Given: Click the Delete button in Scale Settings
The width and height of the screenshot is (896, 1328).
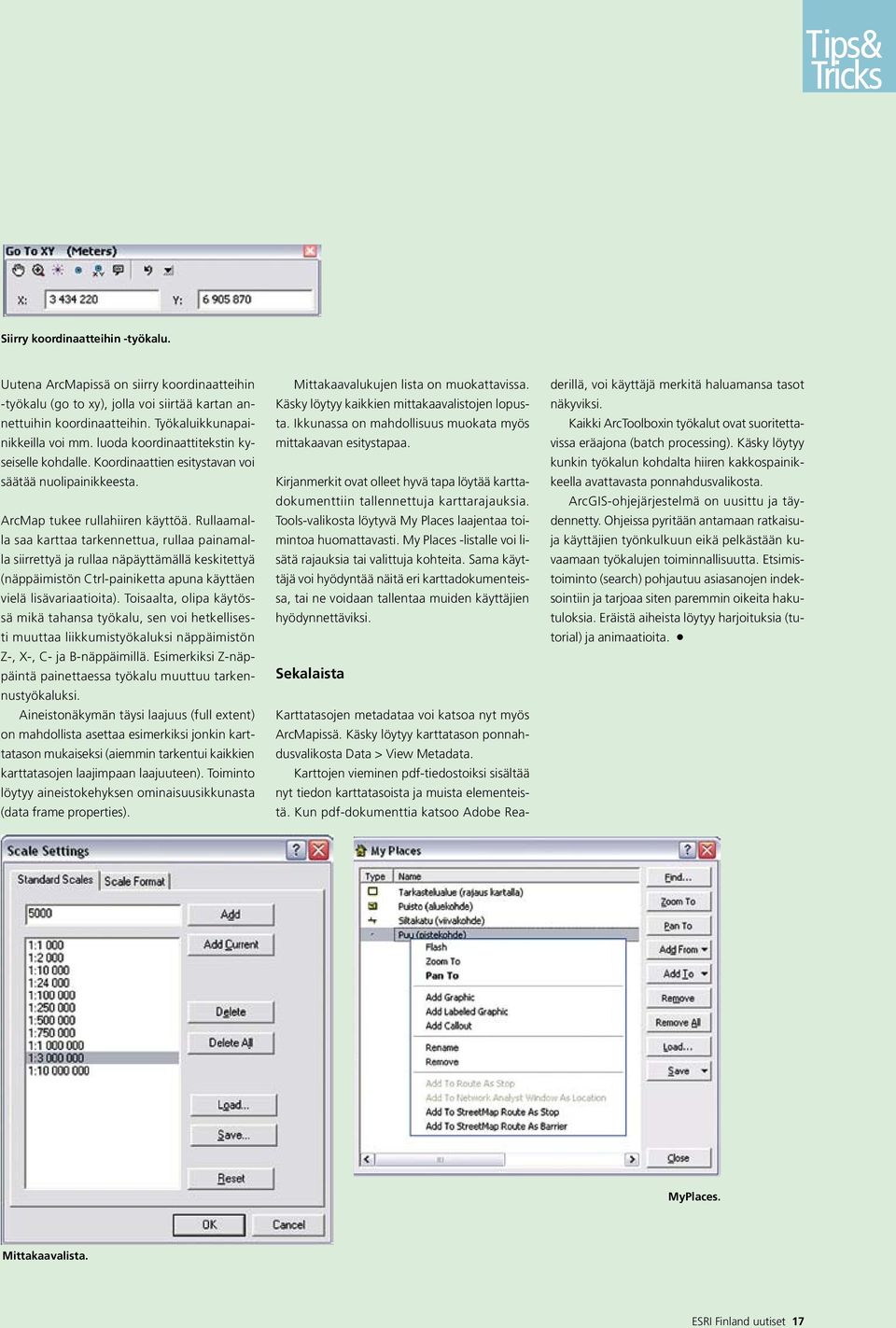Looking at the screenshot, I should click(231, 1013).
